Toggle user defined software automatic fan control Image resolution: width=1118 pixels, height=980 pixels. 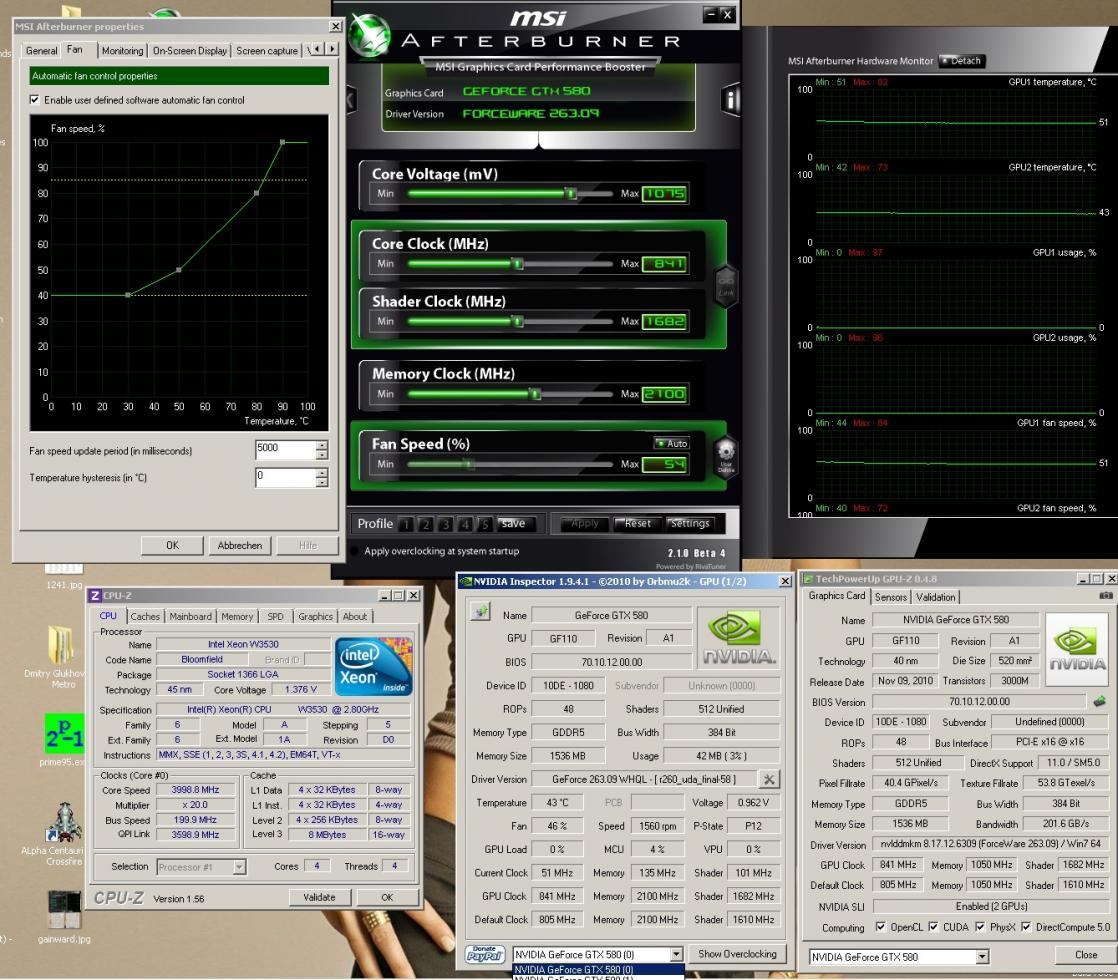34,100
